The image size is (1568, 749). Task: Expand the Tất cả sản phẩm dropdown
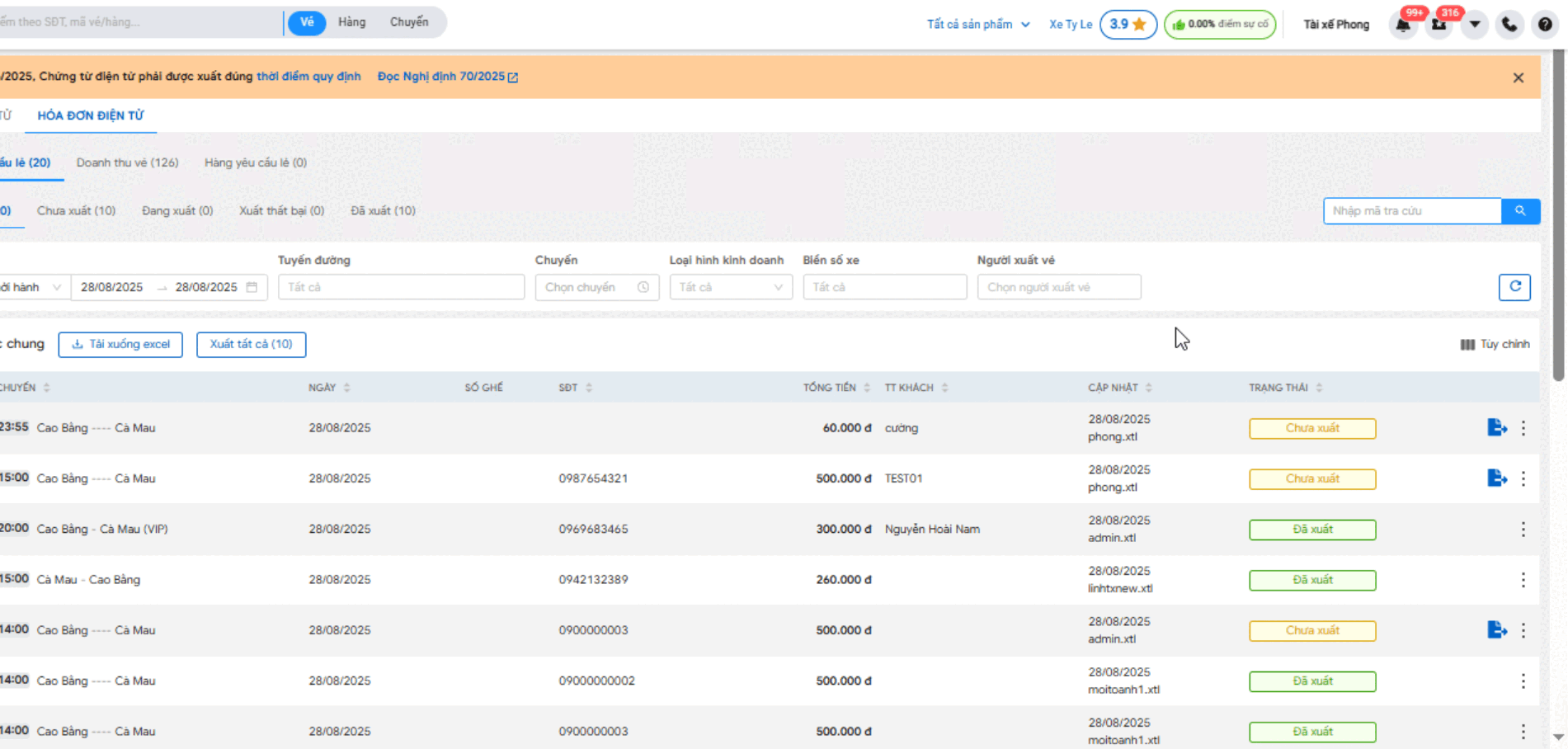click(x=977, y=25)
